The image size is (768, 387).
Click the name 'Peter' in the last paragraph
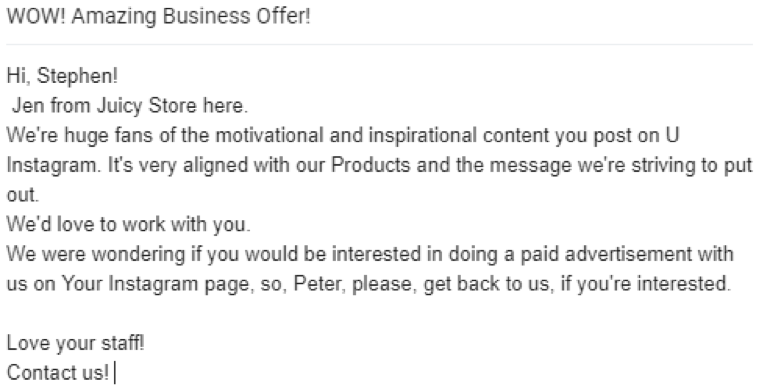point(316,285)
